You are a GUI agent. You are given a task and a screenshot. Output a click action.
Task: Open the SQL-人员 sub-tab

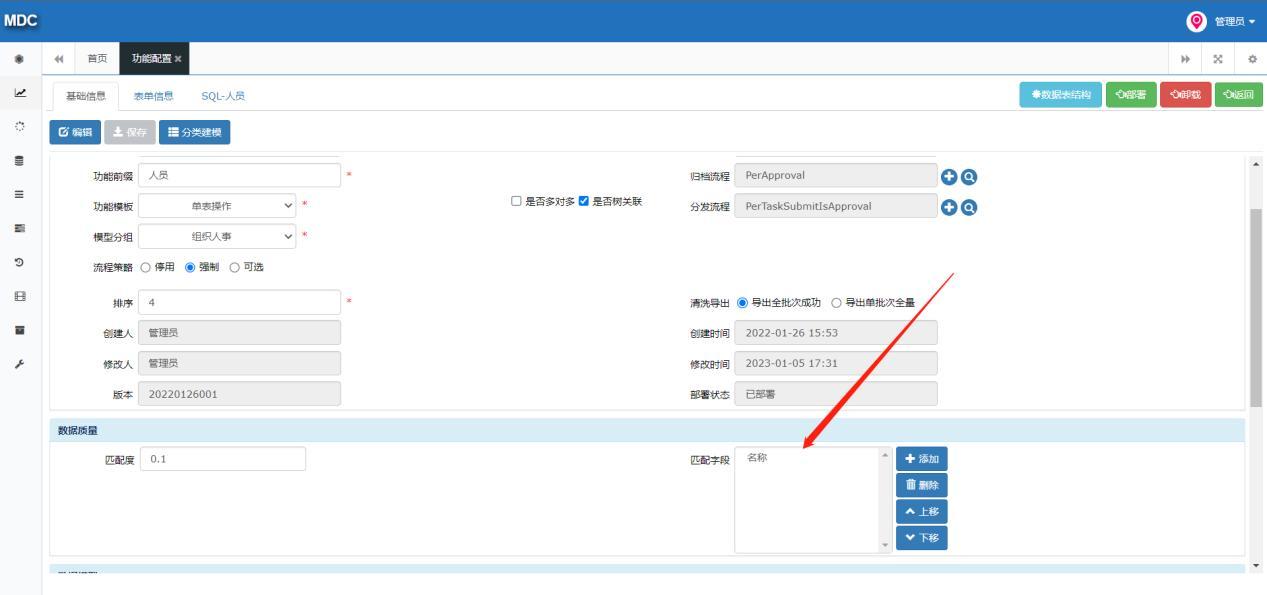pos(223,96)
